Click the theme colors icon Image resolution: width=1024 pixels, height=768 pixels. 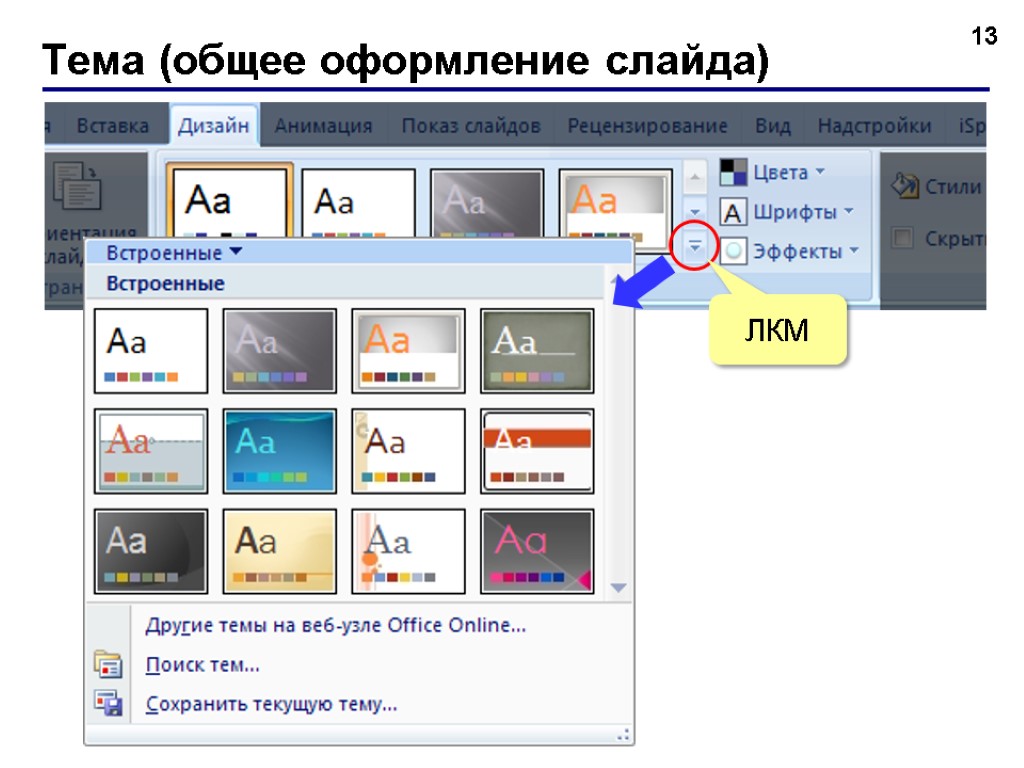(733, 172)
